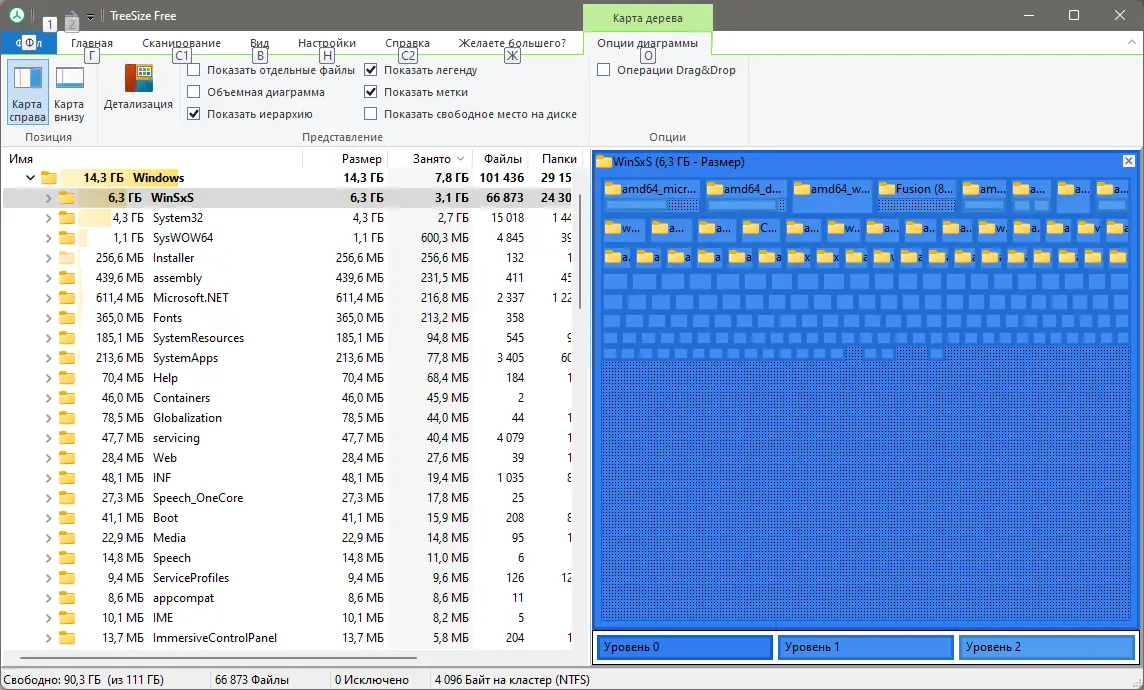Sort by the Имя column header
This screenshot has width=1144, height=690.
(x=151, y=158)
